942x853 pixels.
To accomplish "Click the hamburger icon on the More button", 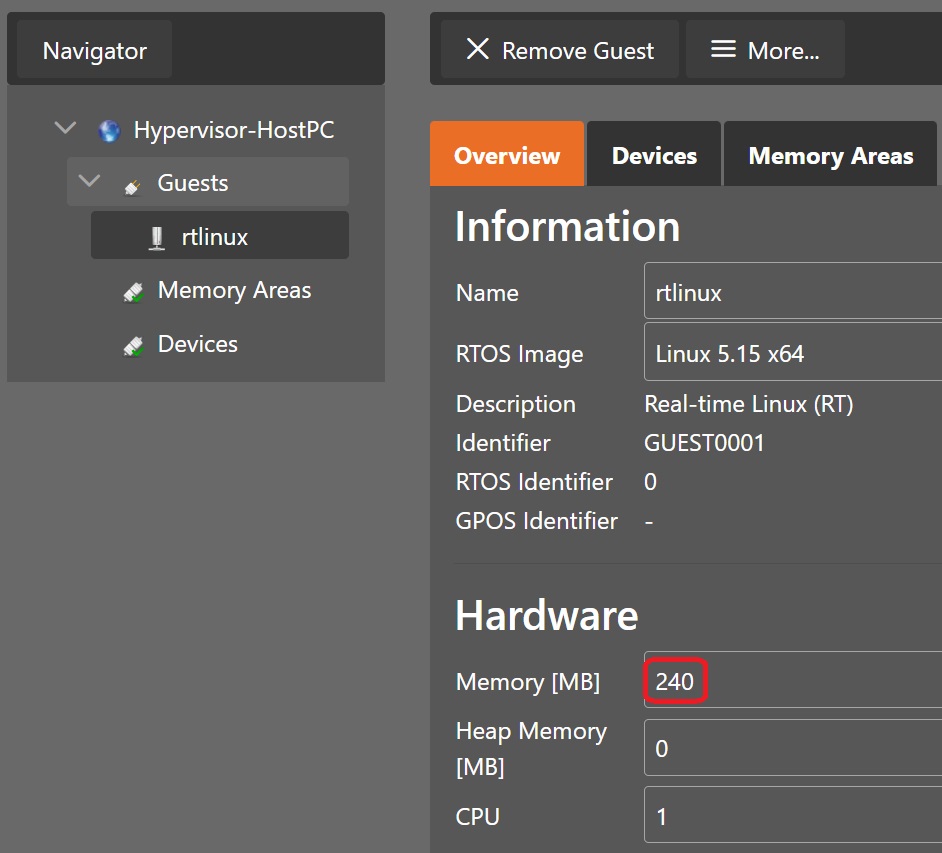I will 723,48.
